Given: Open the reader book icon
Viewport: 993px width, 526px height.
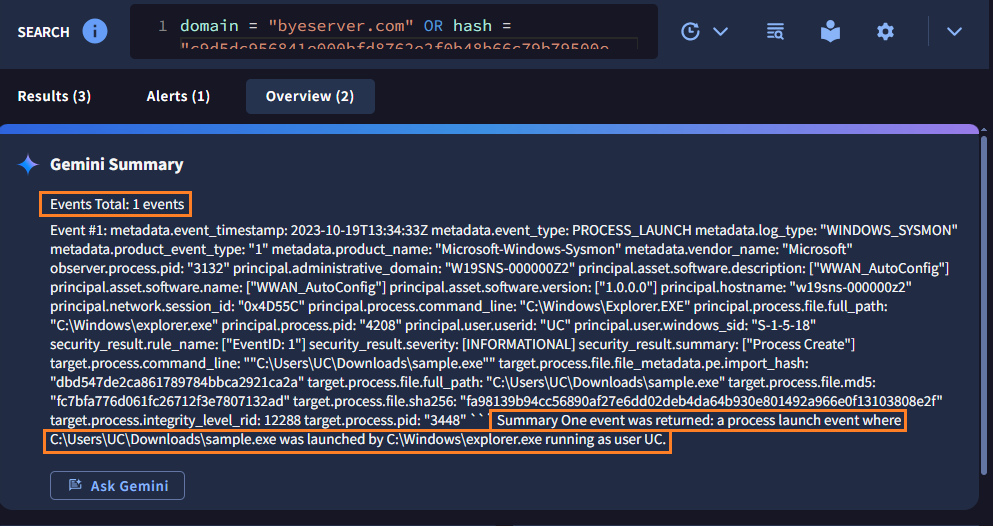Looking at the screenshot, I should click(830, 31).
